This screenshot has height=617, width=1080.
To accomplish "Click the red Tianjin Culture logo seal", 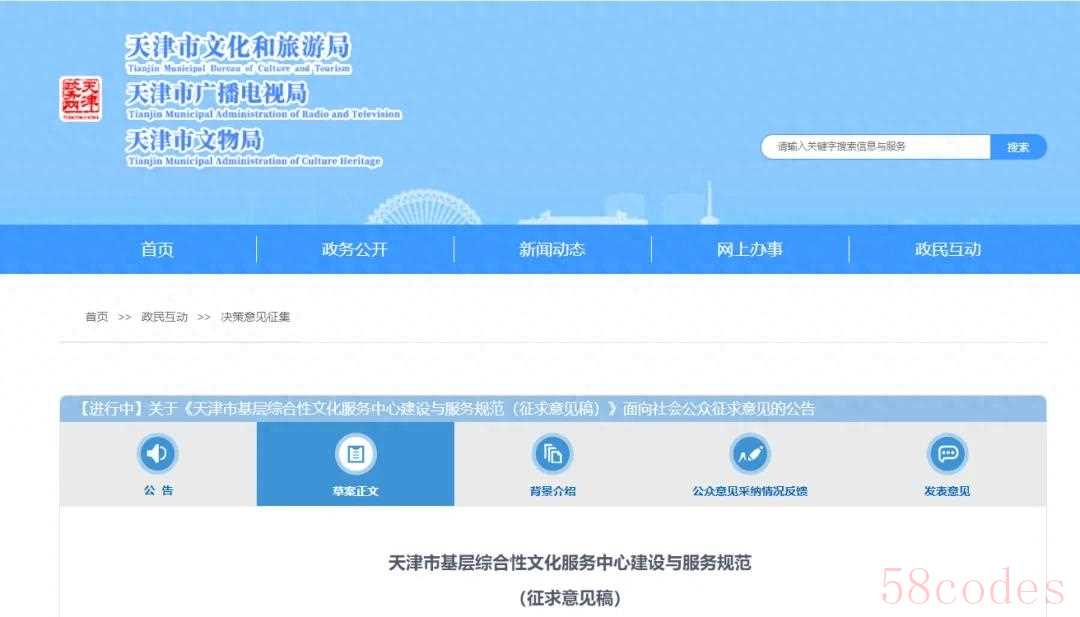I will coord(81,98).
